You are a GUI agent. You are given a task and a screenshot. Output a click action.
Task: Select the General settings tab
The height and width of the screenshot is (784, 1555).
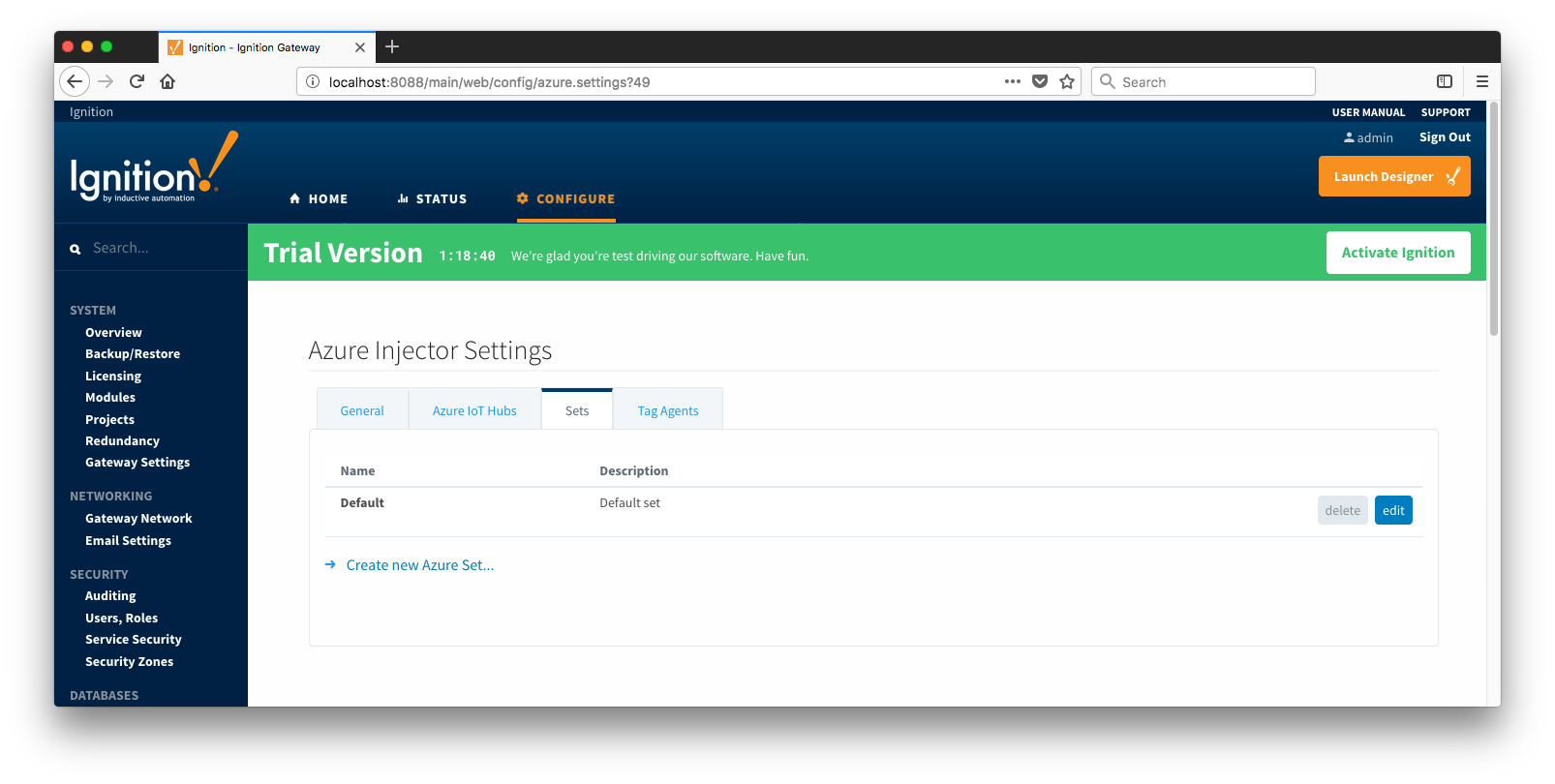pos(362,410)
